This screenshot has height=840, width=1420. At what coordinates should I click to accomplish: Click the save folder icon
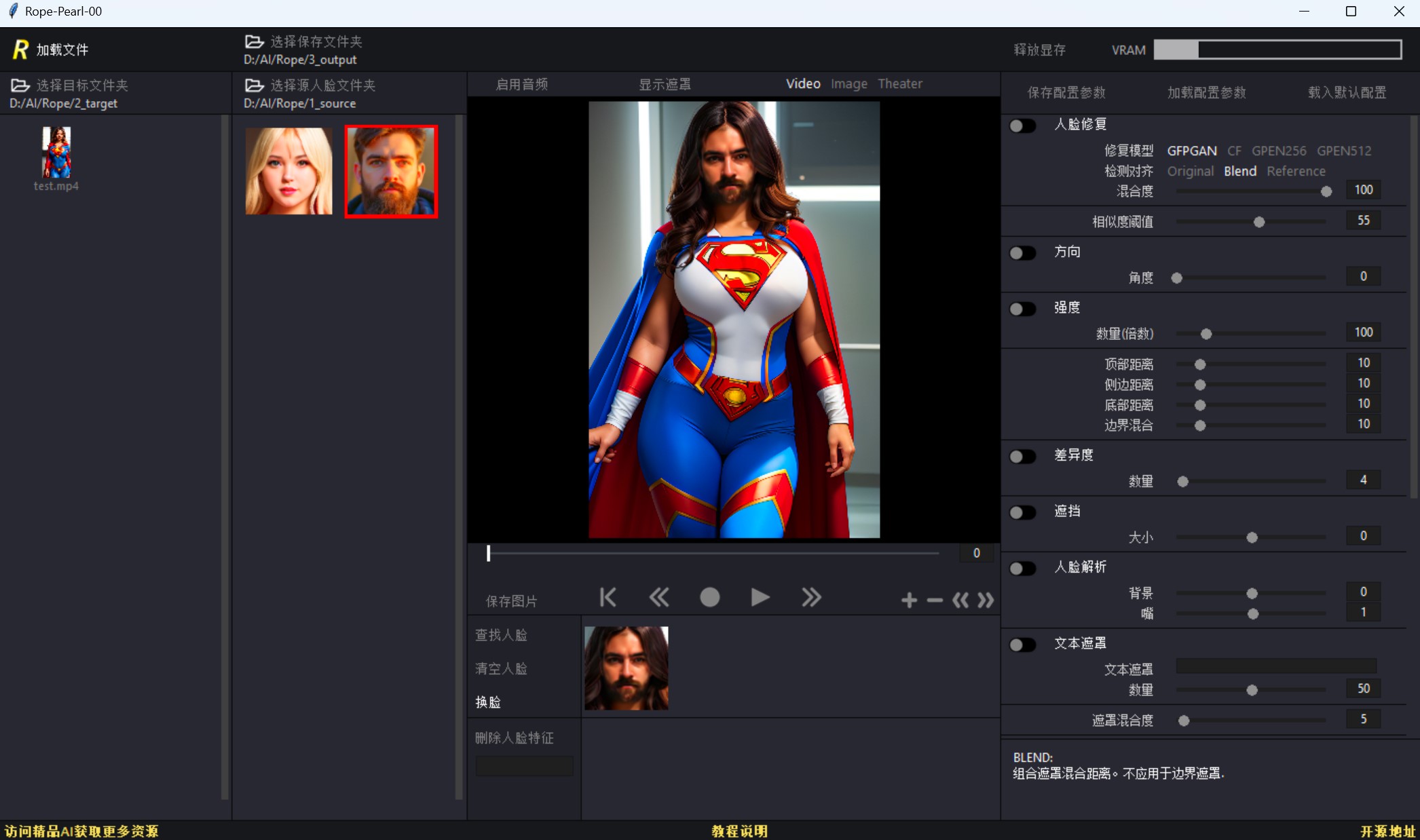pos(255,41)
